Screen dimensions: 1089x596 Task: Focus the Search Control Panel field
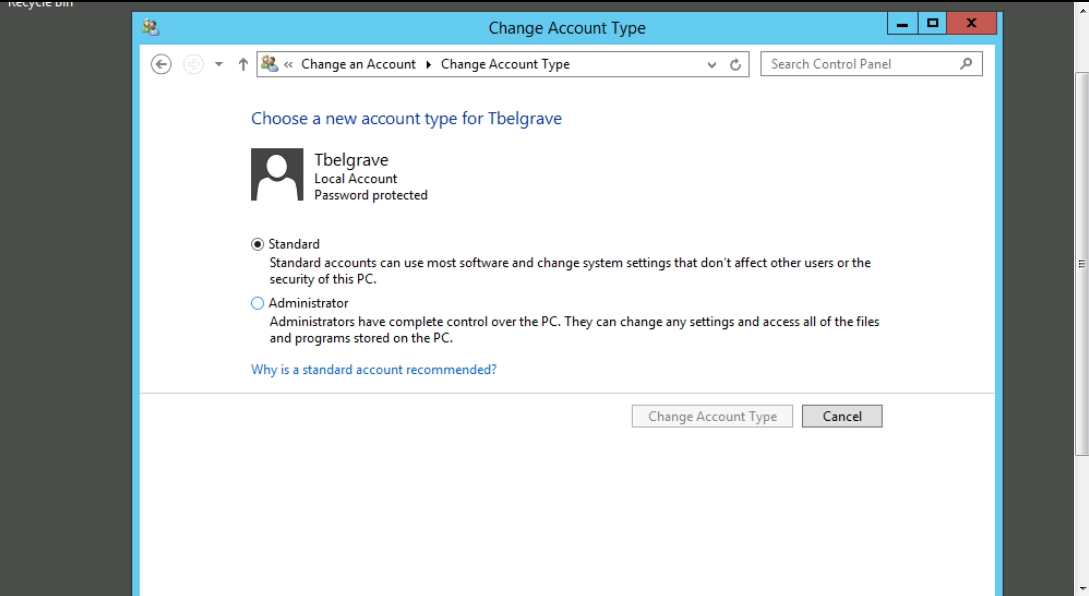point(872,64)
